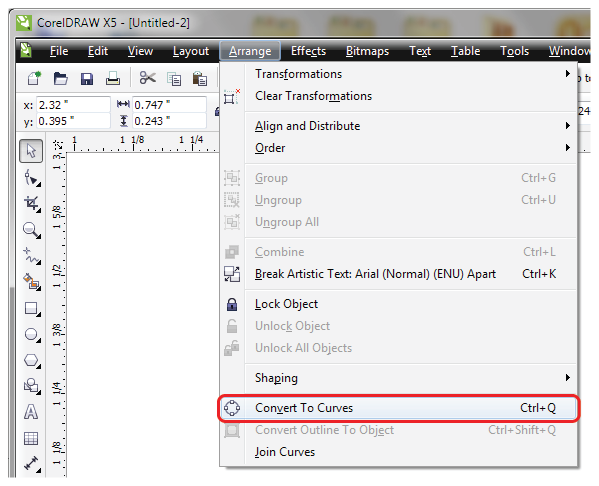The width and height of the screenshot is (599, 486).
Task: Open the Edit menu
Action: click(x=98, y=51)
